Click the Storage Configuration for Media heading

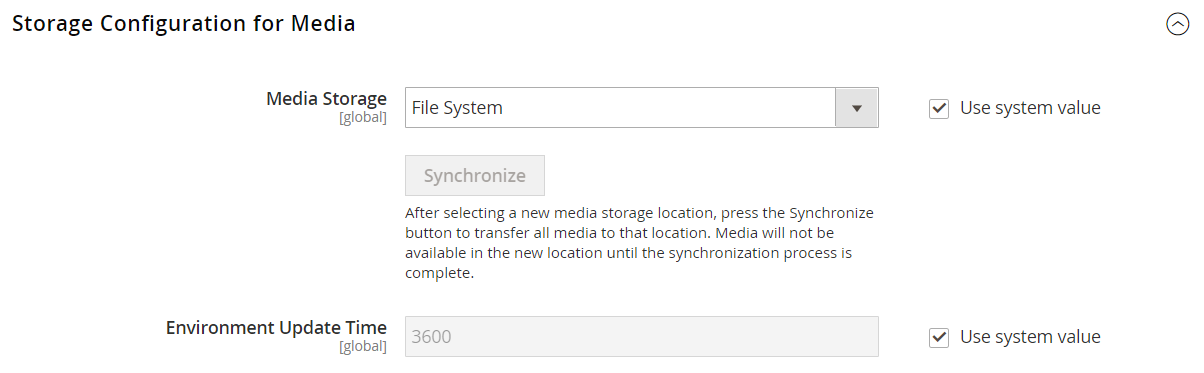pyautogui.click(x=184, y=24)
